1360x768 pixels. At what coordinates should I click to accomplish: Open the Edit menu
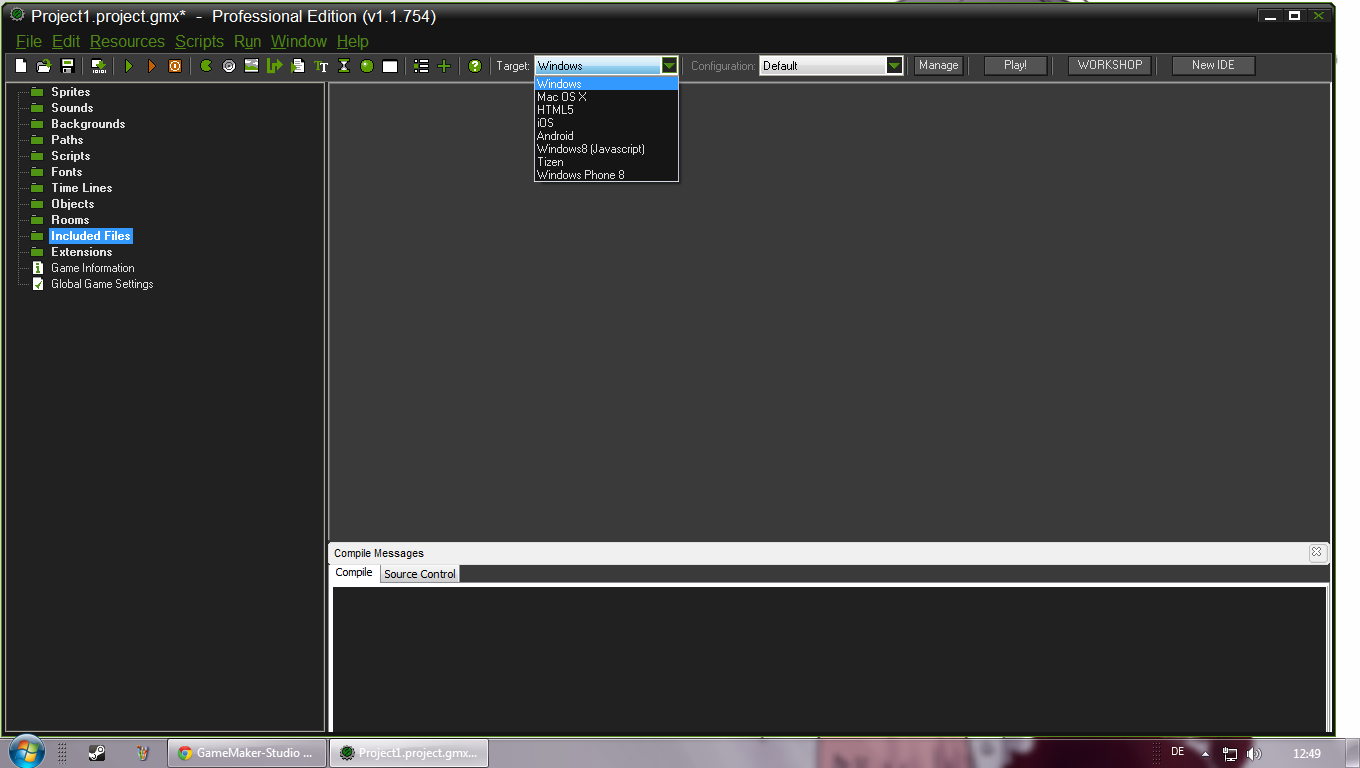(66, 41)
